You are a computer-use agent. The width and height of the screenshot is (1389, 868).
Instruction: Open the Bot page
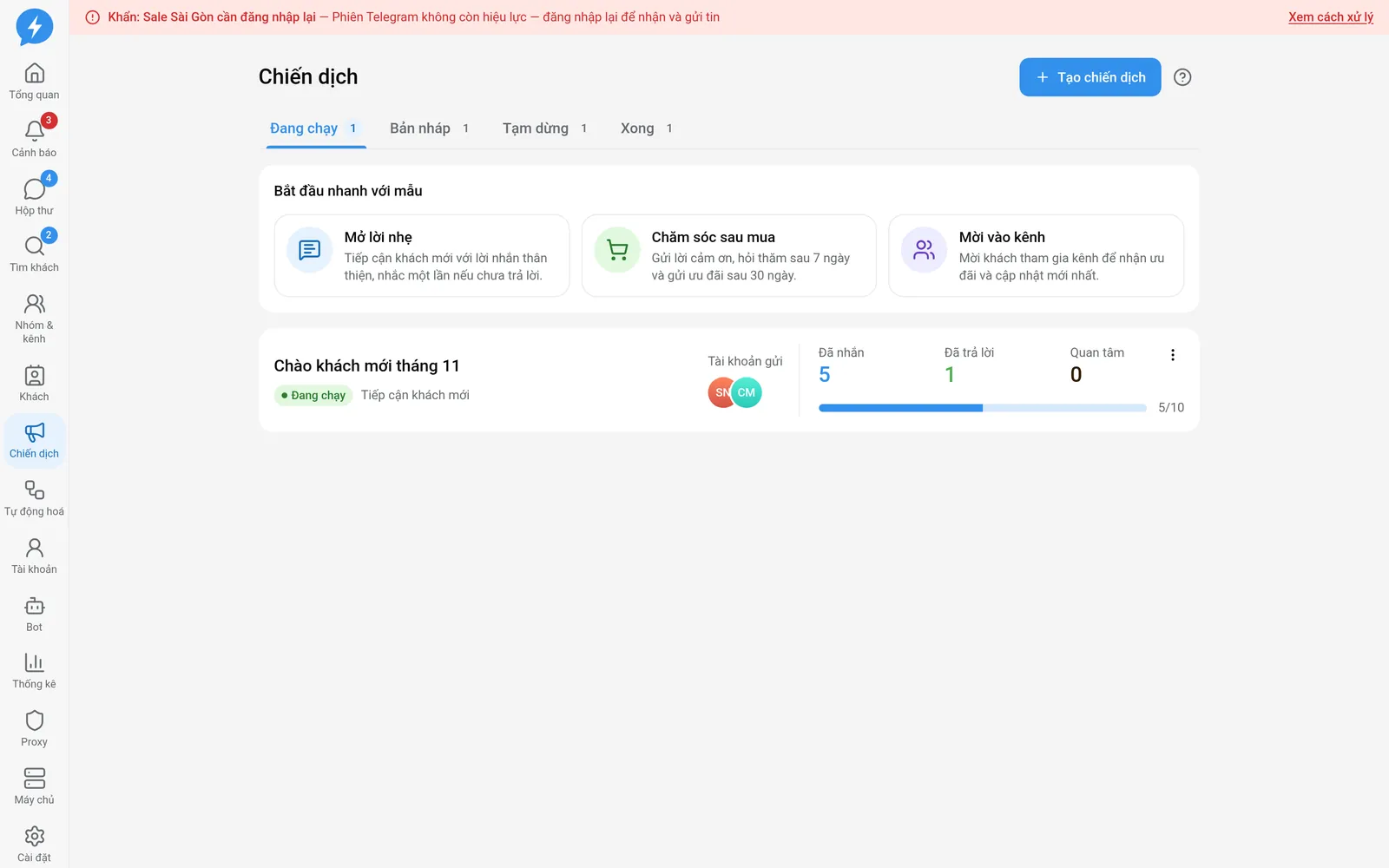(34, 615)
